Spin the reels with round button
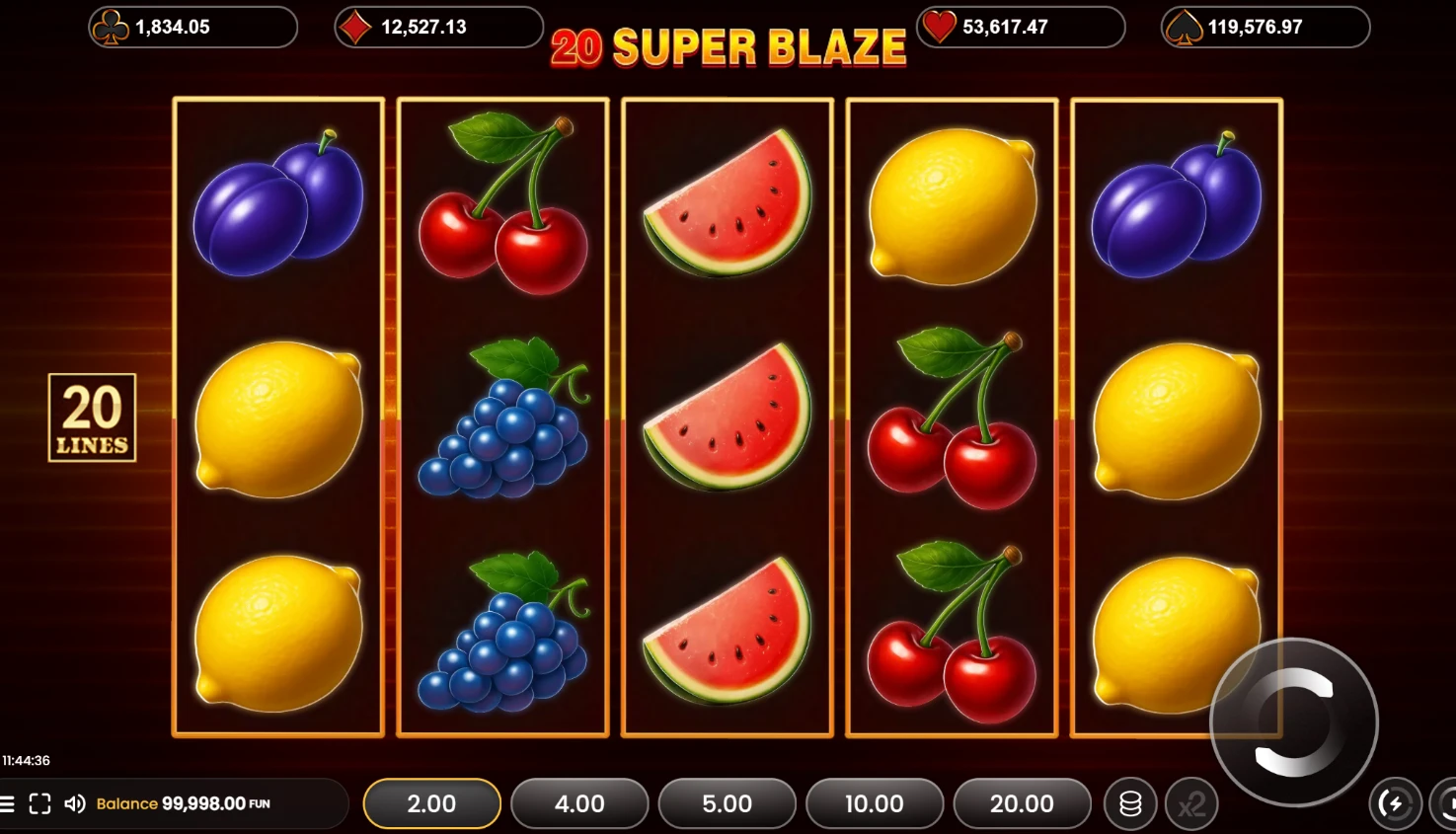 [1294, 722]
